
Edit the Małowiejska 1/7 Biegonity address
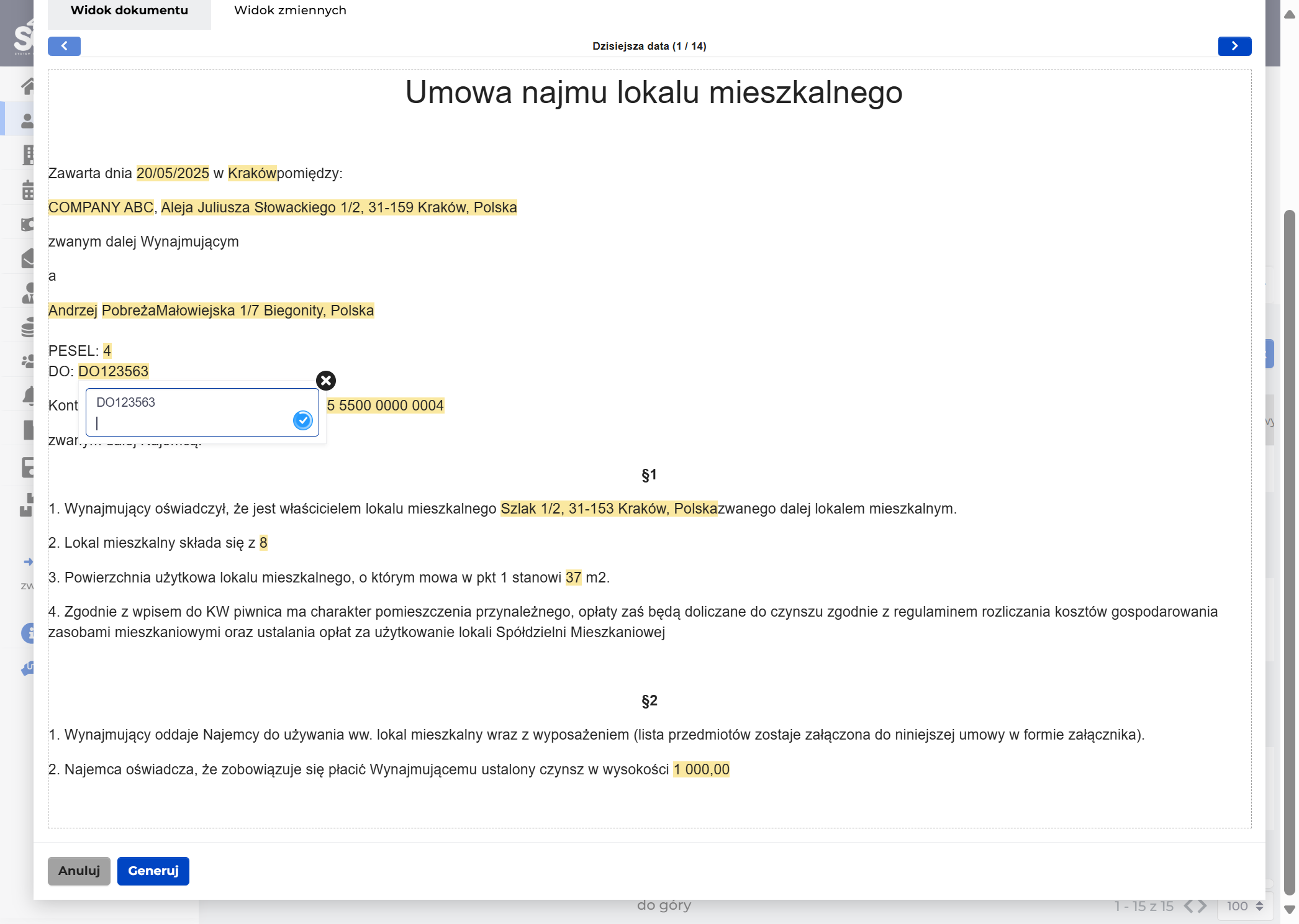click(x=265, y=310)
